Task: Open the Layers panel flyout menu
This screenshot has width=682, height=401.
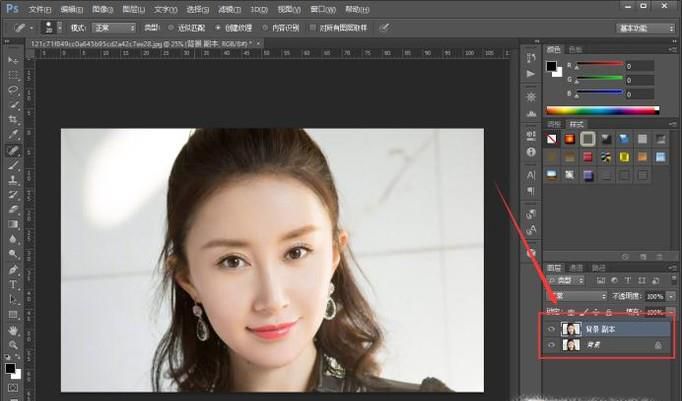Action: (672, 268)
